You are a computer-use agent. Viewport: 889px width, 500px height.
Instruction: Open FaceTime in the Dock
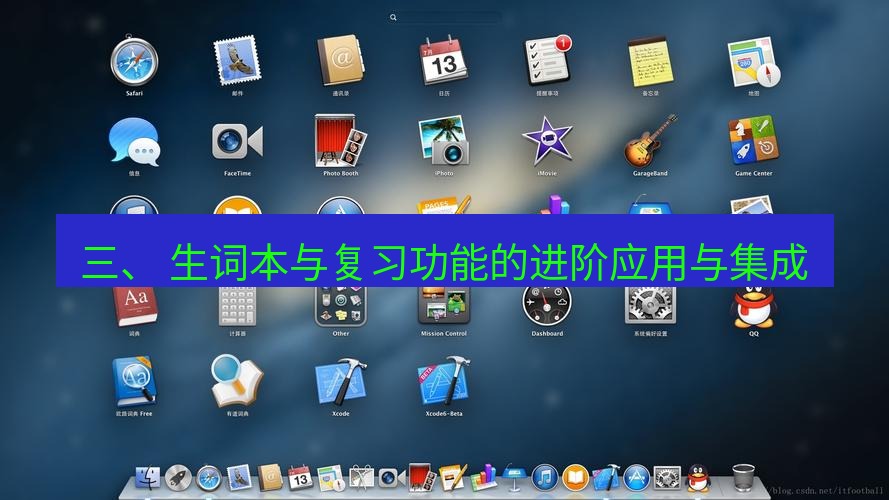(391, 478)
